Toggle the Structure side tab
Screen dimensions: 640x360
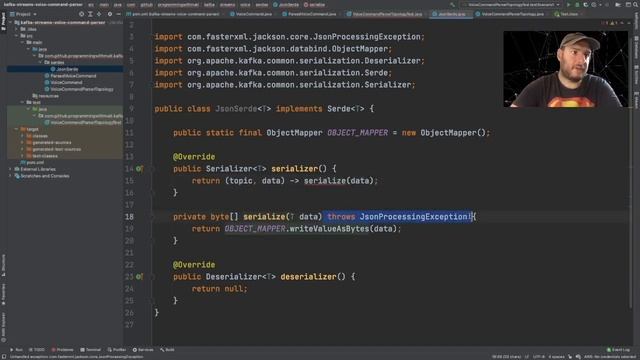coord(3,265)
